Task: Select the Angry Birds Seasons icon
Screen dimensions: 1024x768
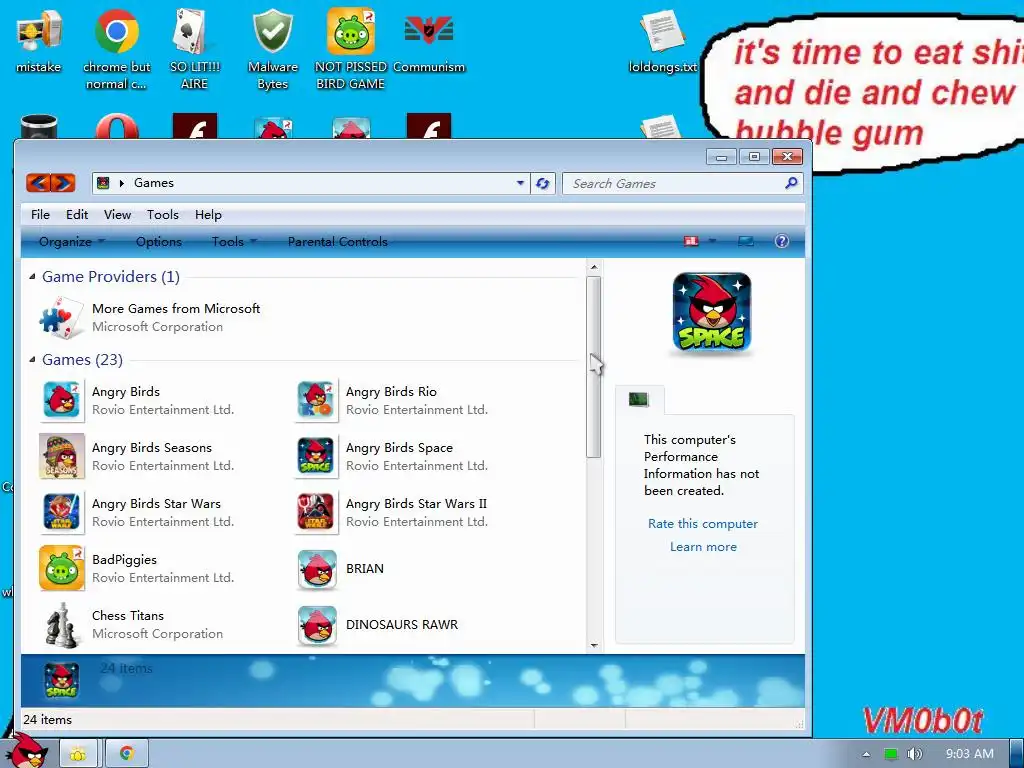Action: 62,456
